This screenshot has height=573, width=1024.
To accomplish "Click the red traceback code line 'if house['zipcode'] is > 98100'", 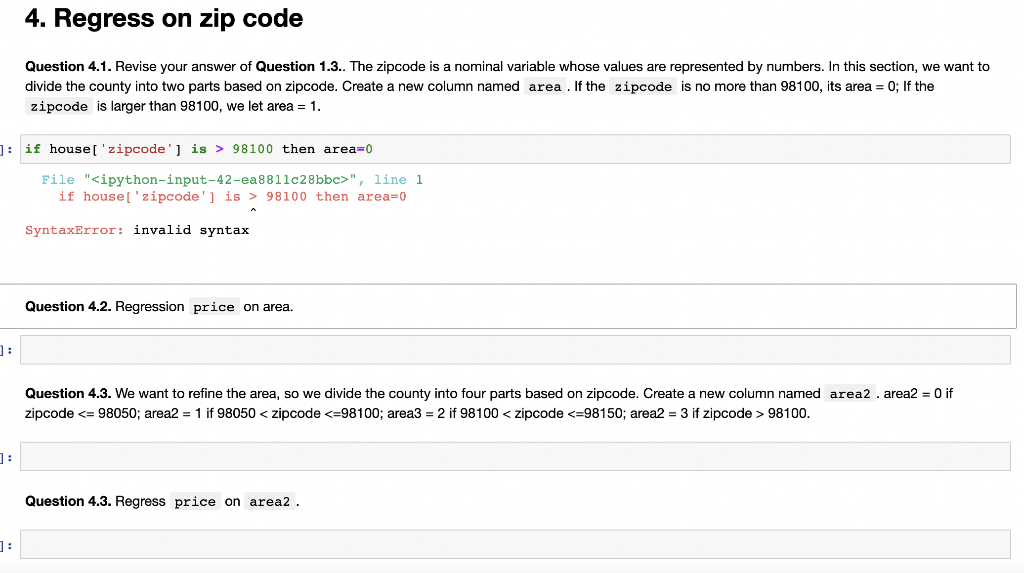I will tap(232, 197).
